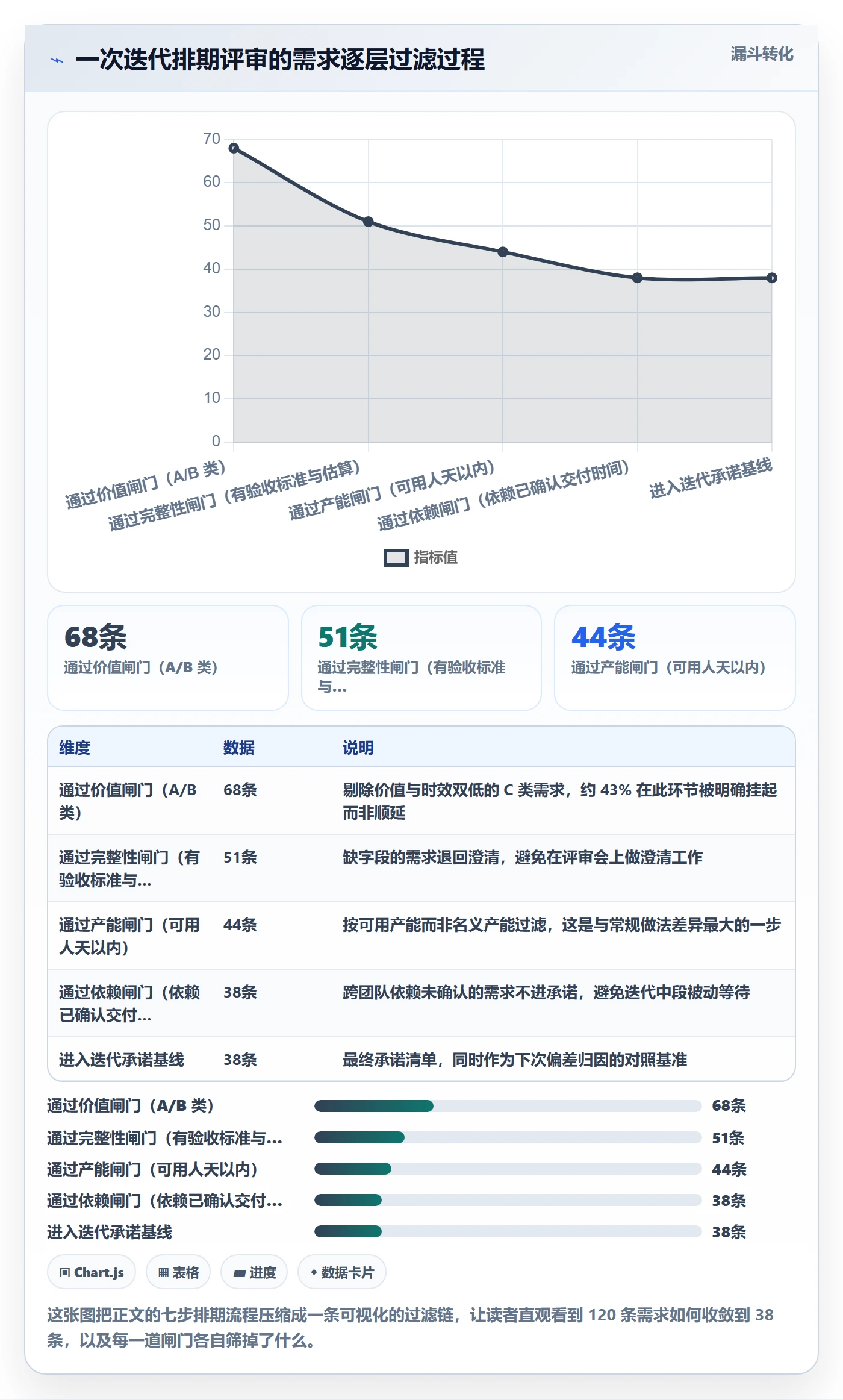
Task: Toggle the 指标值 legend swatch
Action: coord(396,558)
